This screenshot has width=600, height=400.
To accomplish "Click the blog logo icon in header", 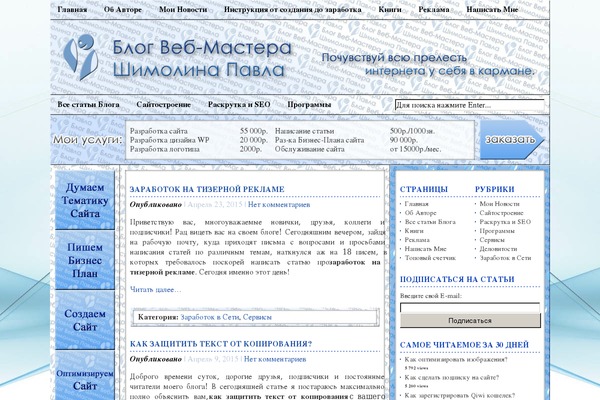I will point(81,56).
